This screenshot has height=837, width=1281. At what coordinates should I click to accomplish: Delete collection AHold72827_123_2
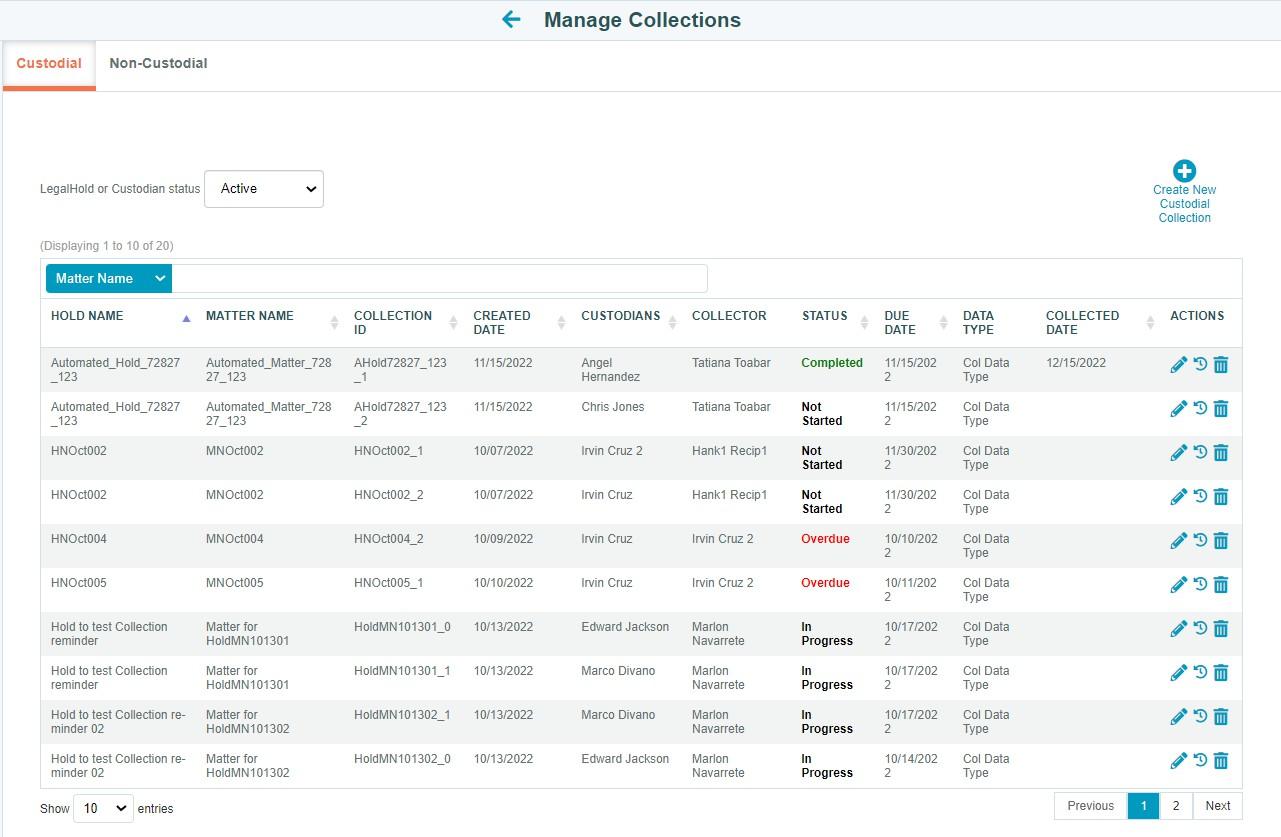[x=1221, y=409]
